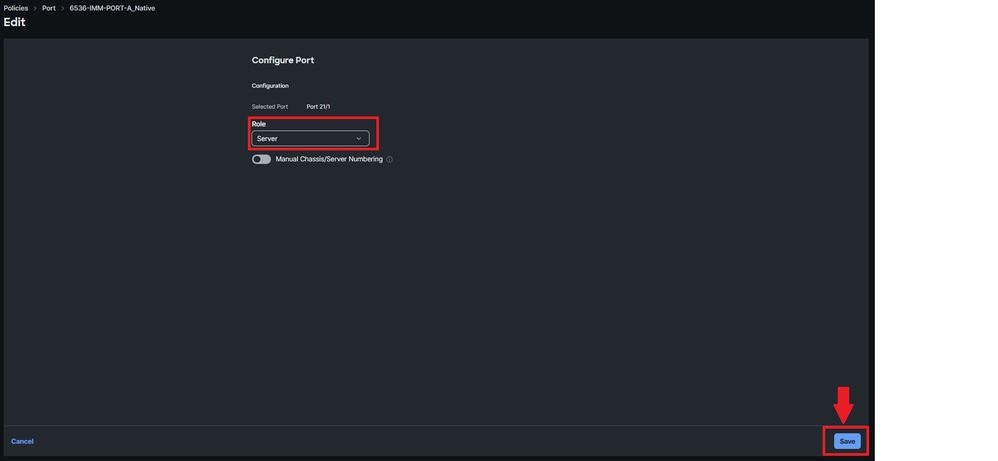Open the Port breadcrumb link
Viewport: 998px width, 461px height.
pos(49,8)
